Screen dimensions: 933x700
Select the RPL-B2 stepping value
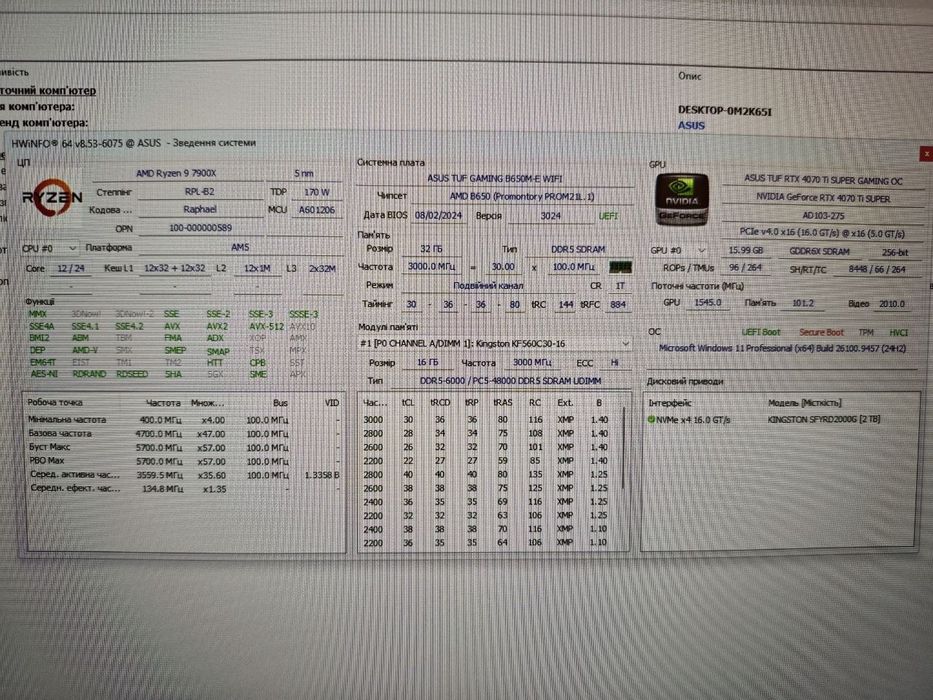tap(199, 192)
